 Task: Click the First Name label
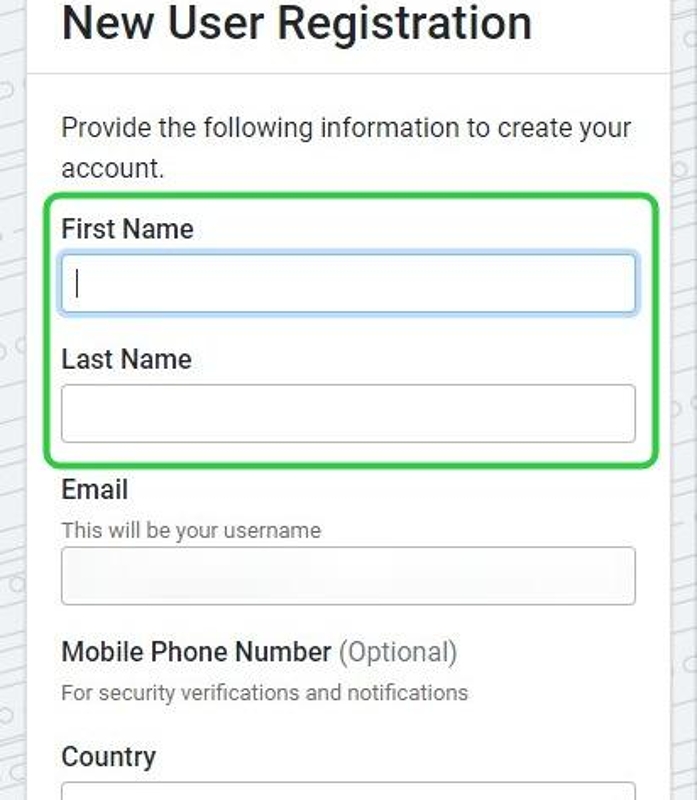pyautogui.click(x=127, y=229)
